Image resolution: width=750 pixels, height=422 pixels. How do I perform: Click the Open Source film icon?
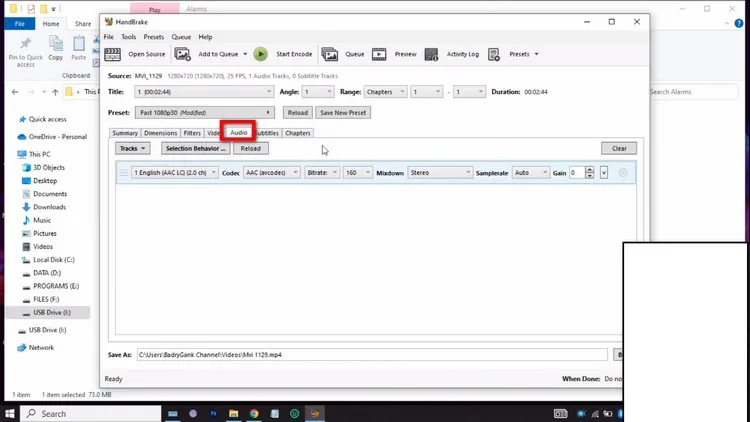click(112, 54)
